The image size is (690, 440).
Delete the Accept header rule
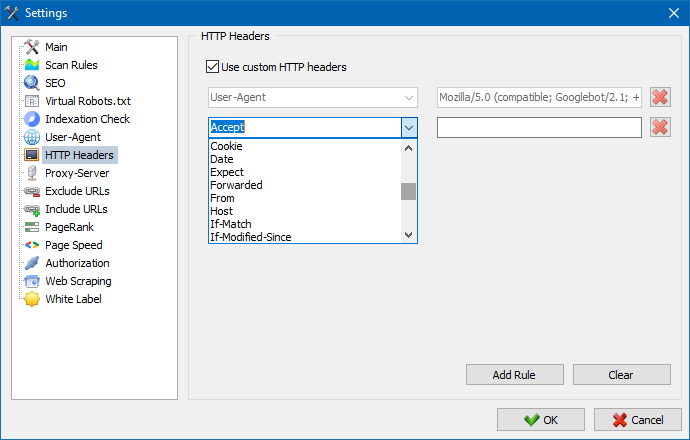click(660, 128)
